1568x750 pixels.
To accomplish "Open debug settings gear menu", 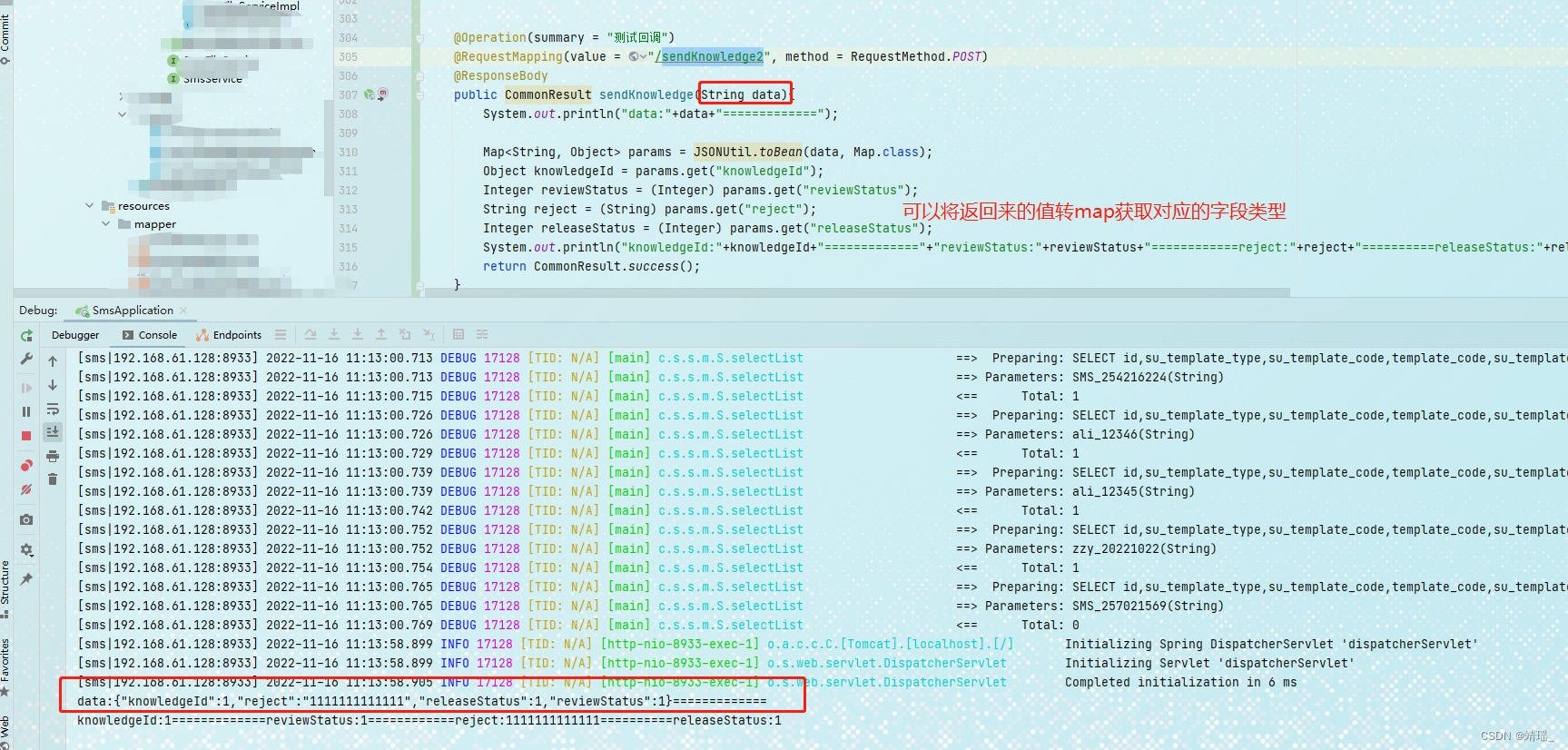I will 26,549.
